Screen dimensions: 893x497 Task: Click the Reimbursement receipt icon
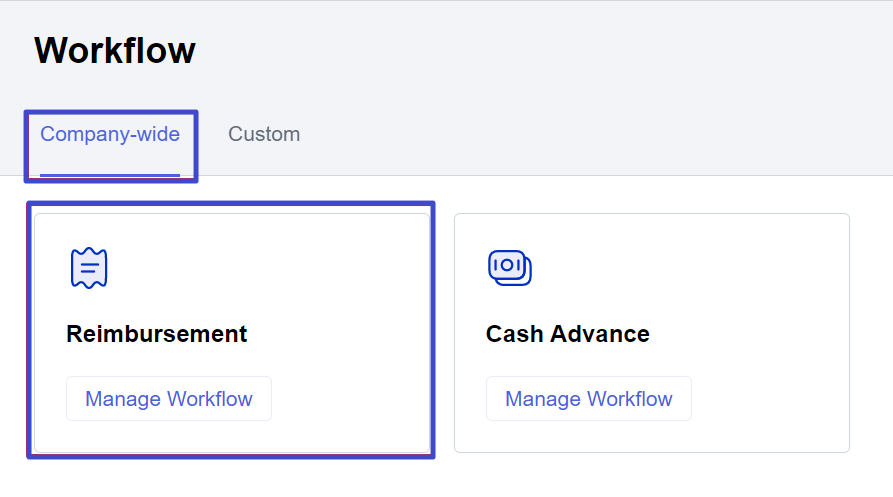[x=89, y=268]
